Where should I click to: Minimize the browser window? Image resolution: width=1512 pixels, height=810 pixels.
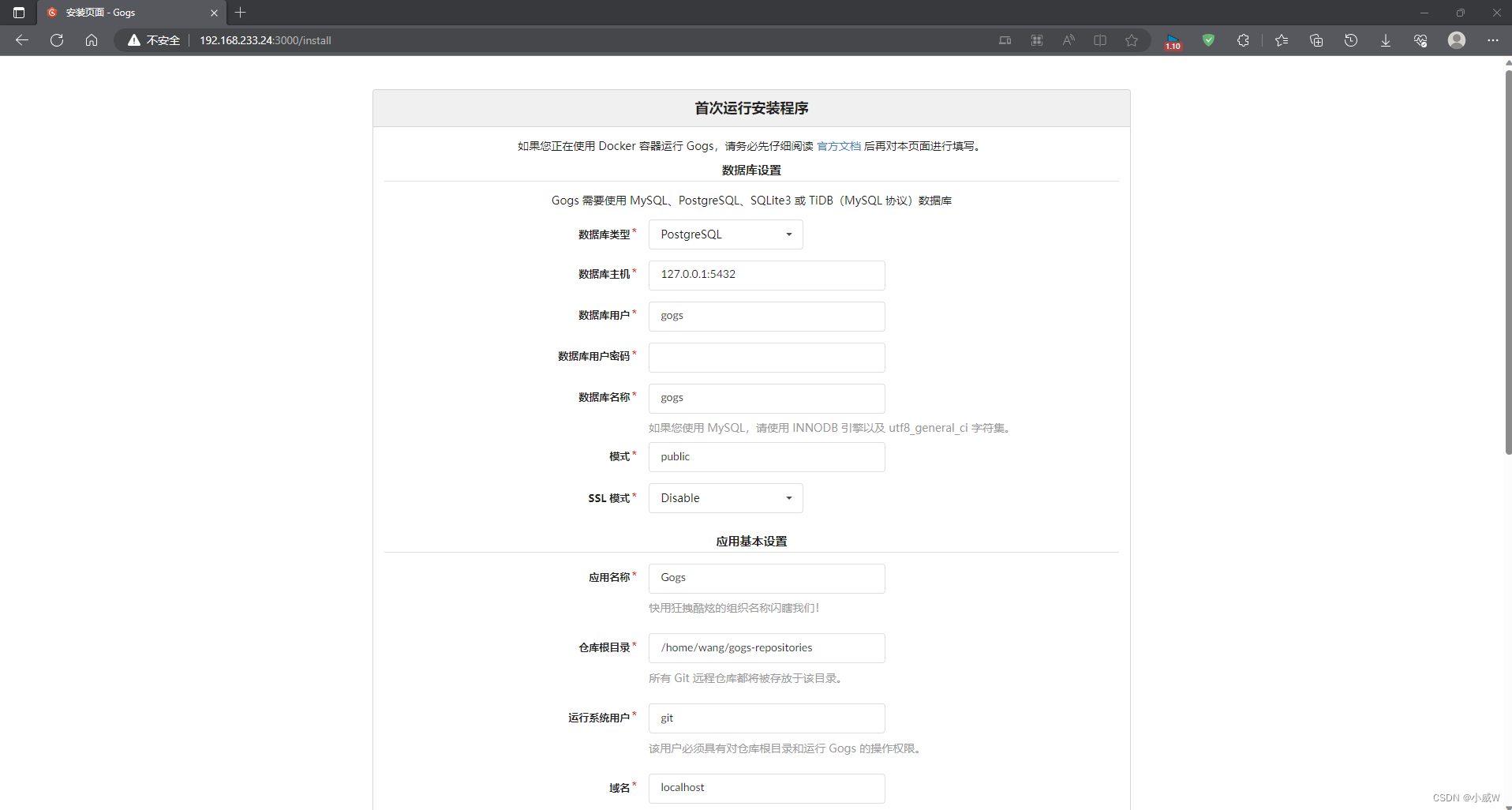point(1424,13)
